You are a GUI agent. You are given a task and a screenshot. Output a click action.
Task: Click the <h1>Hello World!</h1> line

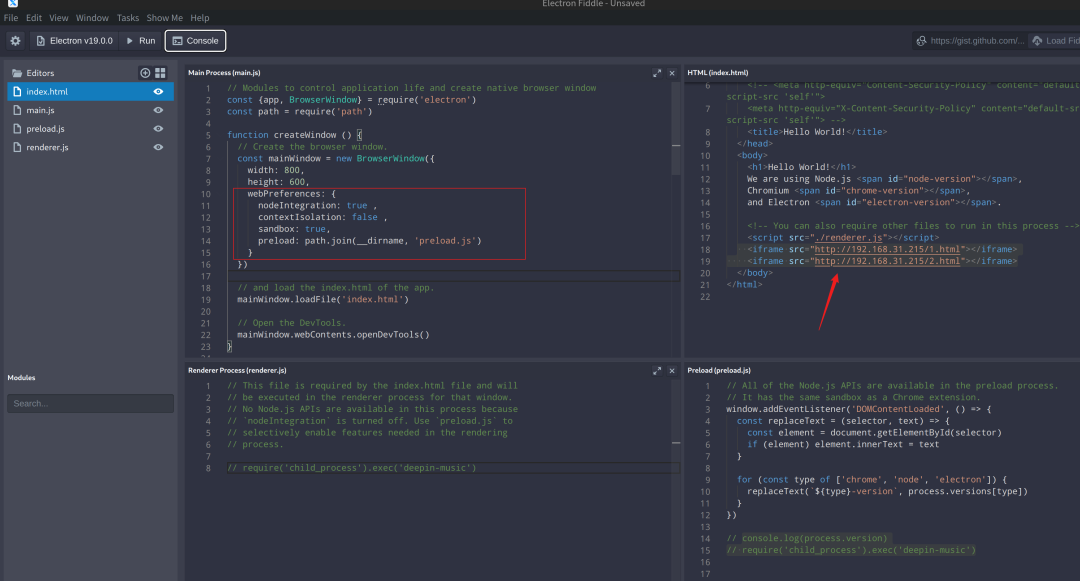(801, 167)
